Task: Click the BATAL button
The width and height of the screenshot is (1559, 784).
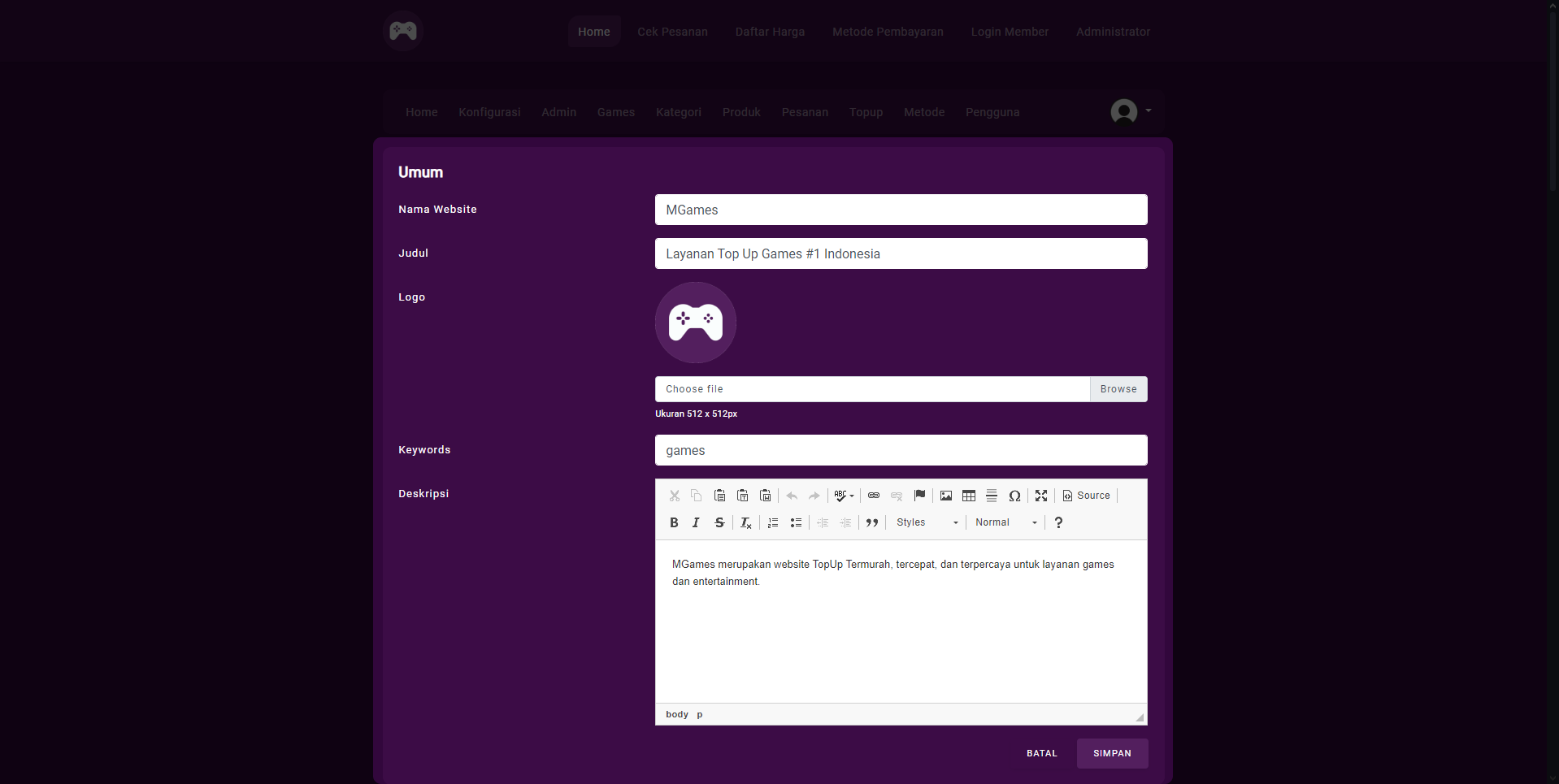Action: (x=1042, y=754)
